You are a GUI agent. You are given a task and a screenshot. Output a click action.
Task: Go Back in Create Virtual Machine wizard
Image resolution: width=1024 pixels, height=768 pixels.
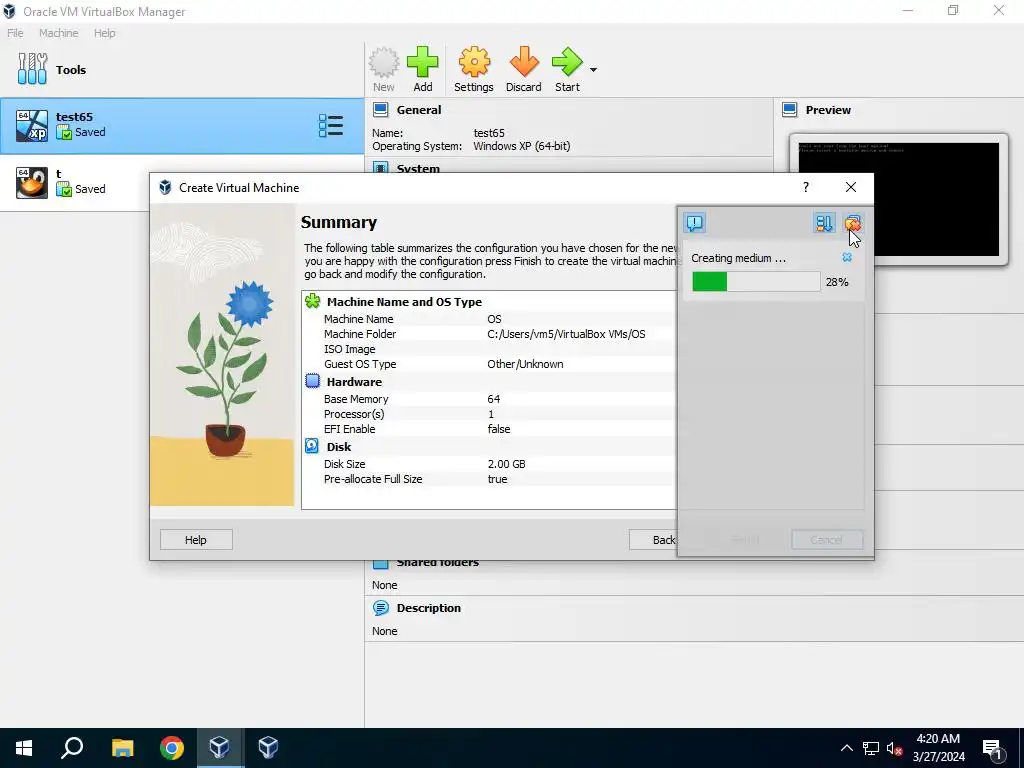(653, 540)
